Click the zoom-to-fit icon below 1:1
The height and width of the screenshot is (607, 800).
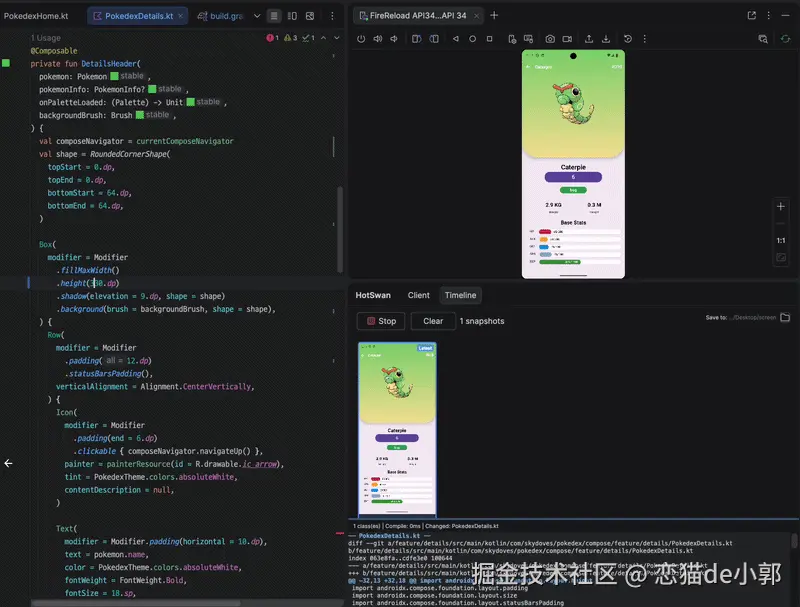781,258
